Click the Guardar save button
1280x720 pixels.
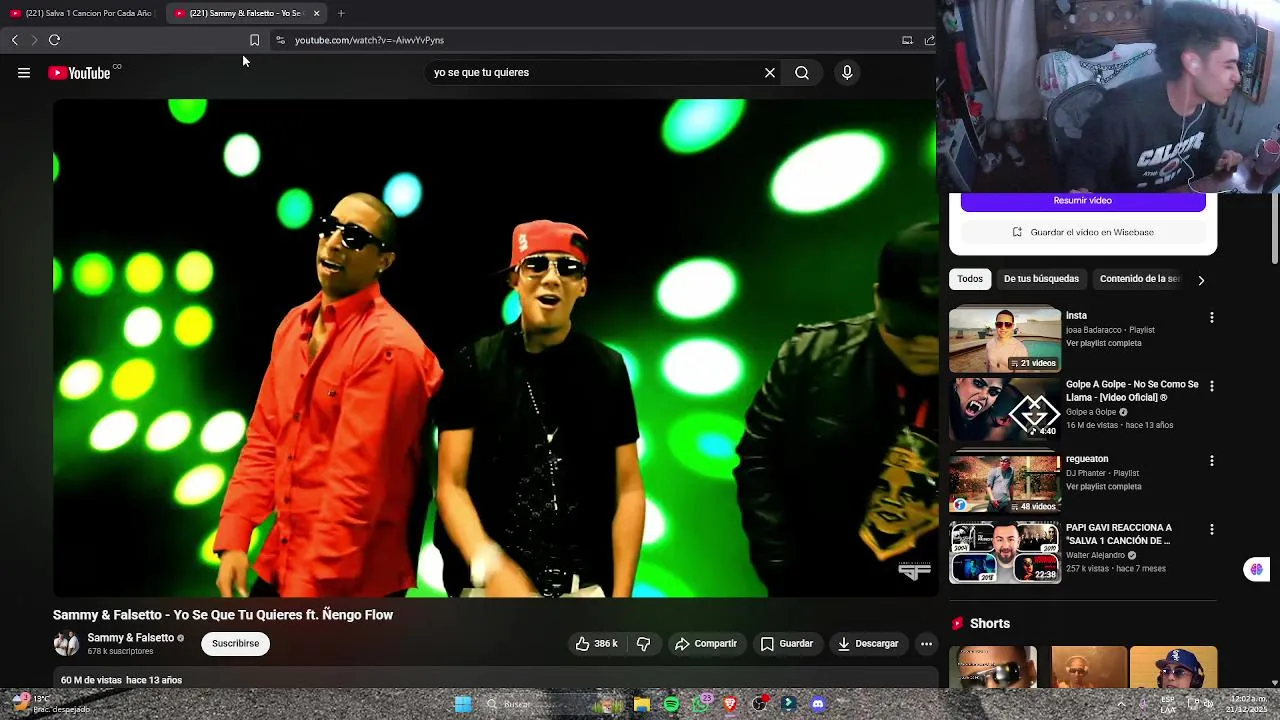tap(787, 644)
